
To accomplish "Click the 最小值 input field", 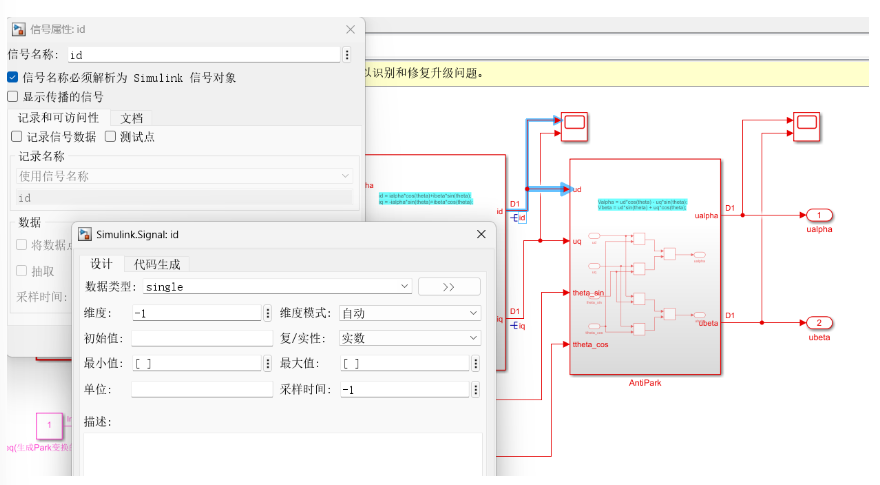I will 197,363.
